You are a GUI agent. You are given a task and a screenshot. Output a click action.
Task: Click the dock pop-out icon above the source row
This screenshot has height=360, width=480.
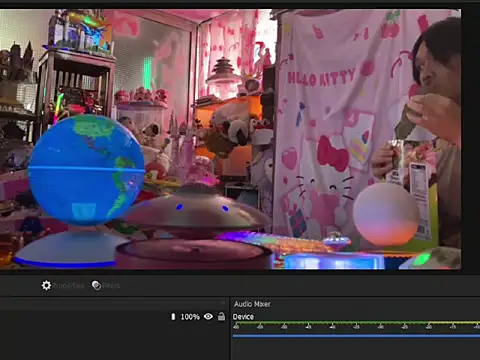[223, 303]
